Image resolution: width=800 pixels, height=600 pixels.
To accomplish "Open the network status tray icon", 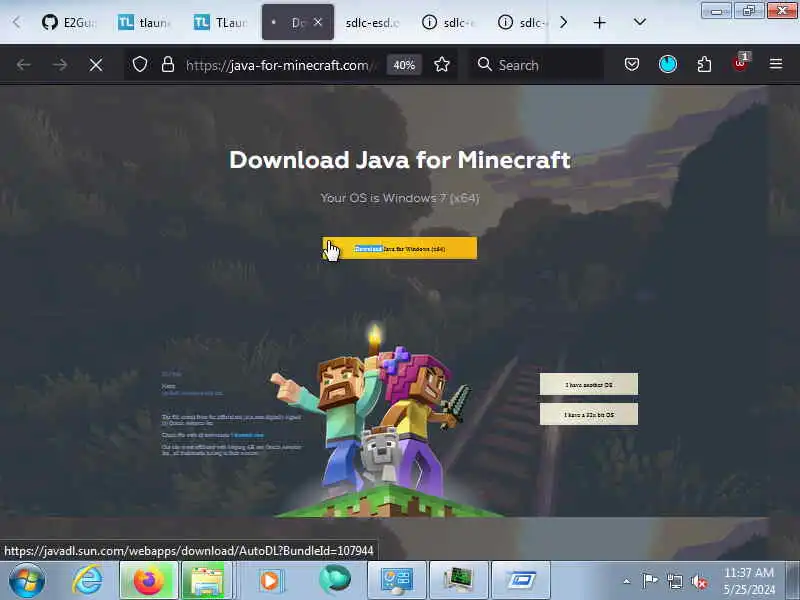I will pos(675,581).
